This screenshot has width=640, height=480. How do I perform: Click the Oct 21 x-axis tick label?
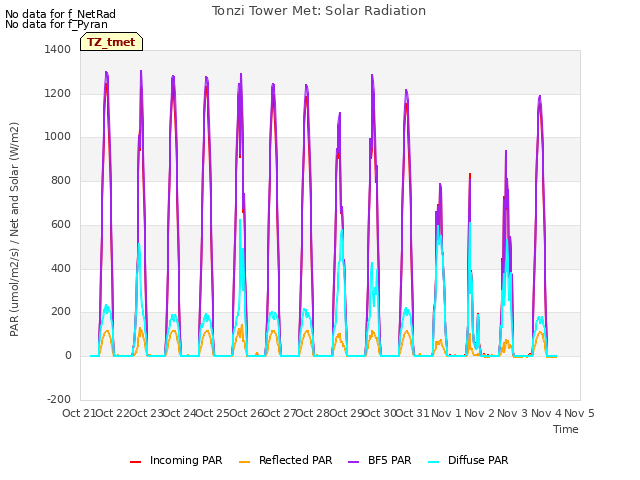coord(79,413)
